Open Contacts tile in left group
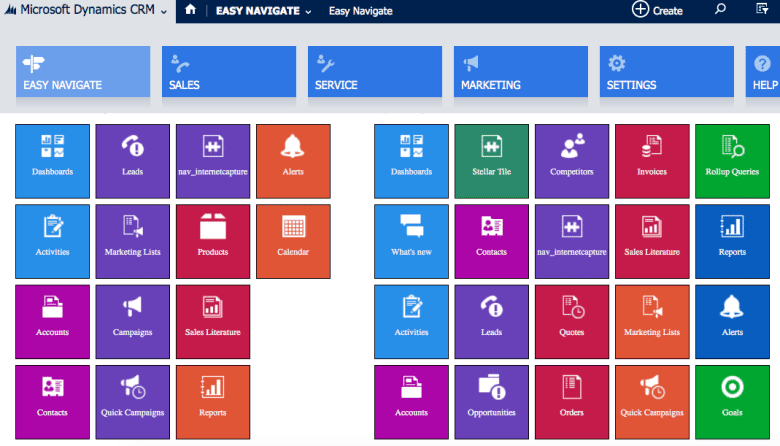 52,402
